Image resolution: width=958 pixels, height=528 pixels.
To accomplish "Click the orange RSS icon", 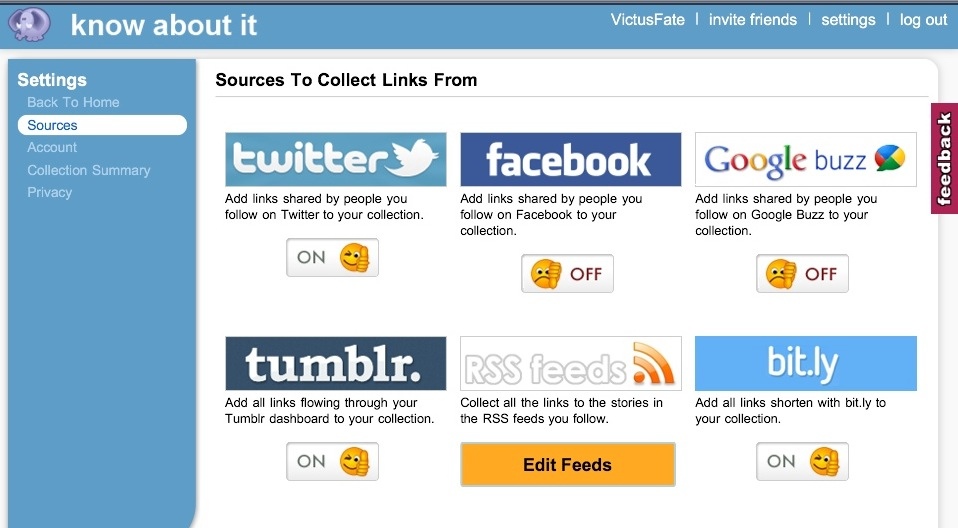I will pyautogui.click(x=654, y=363).
